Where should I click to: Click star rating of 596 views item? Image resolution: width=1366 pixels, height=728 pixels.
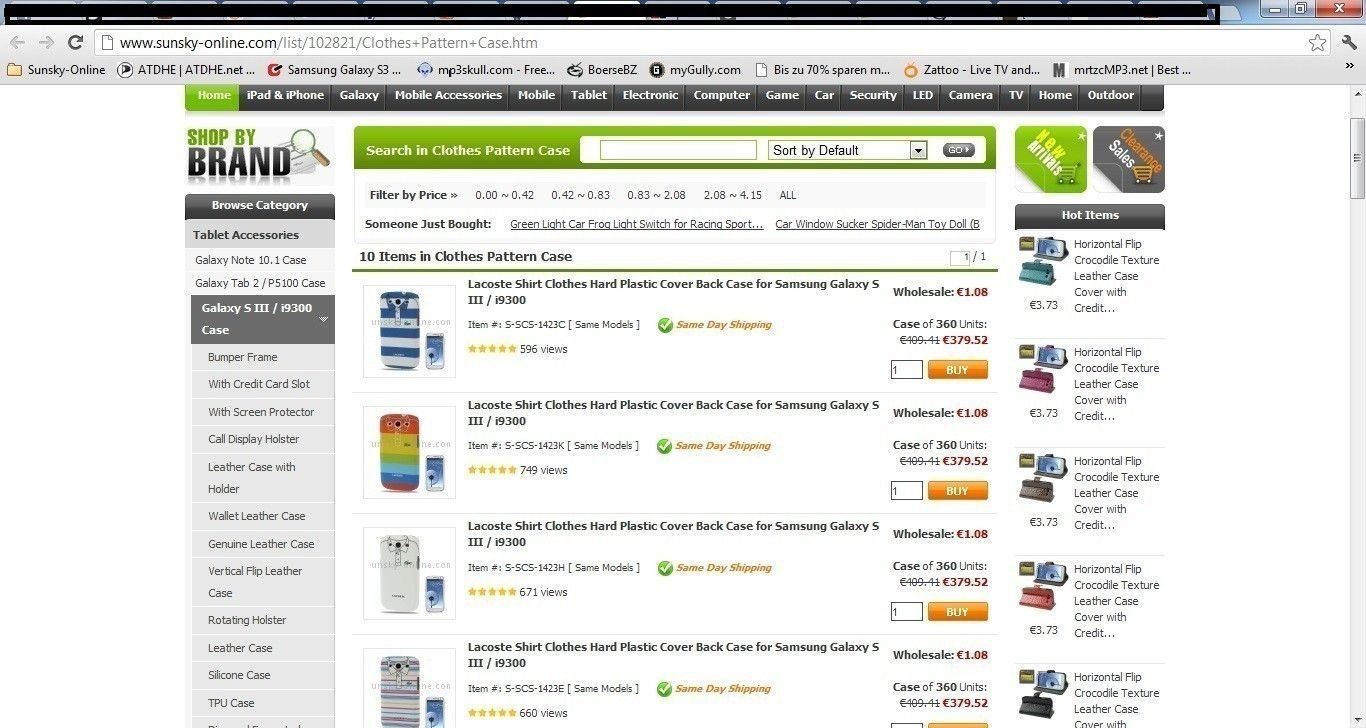click(x=492, y=349)
